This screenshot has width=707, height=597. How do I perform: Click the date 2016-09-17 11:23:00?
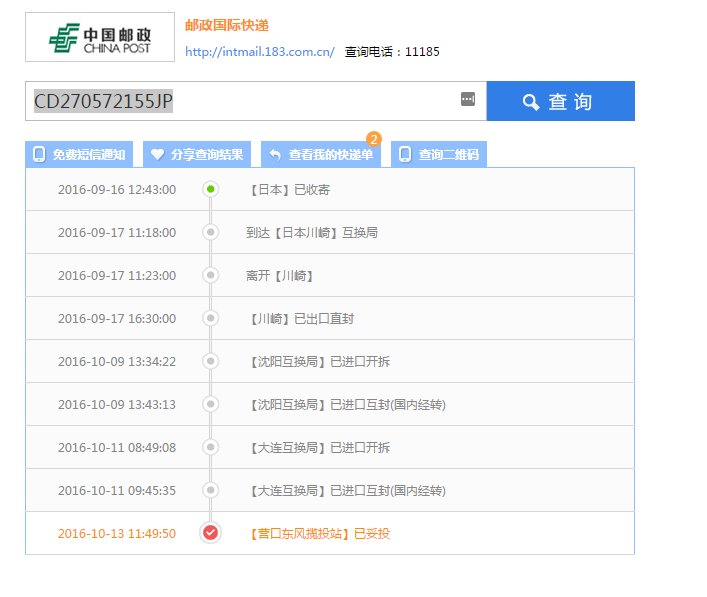click(x=117, y=276)
